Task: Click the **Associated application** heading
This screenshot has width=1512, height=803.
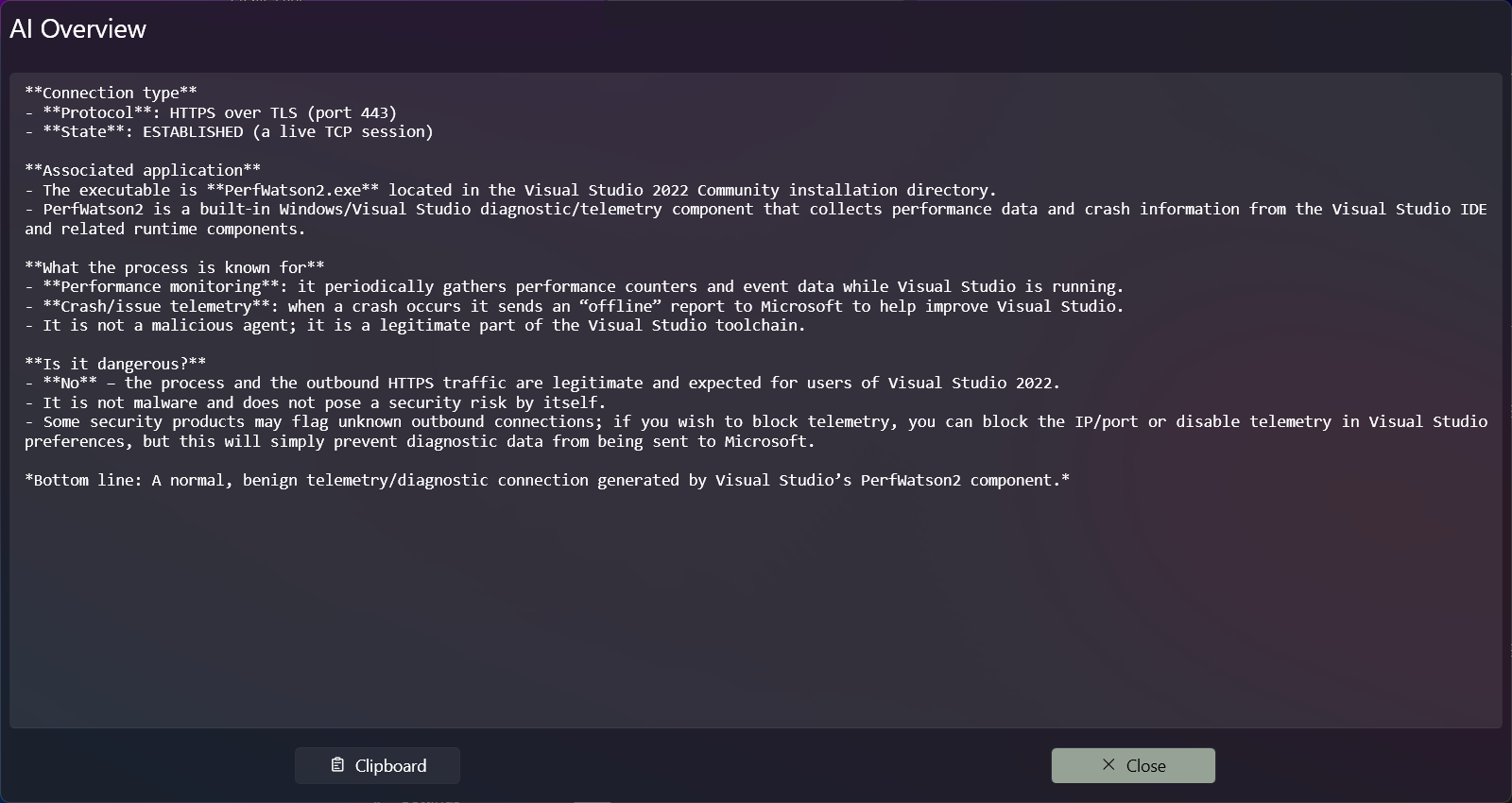Action: (x=143, y=170)
